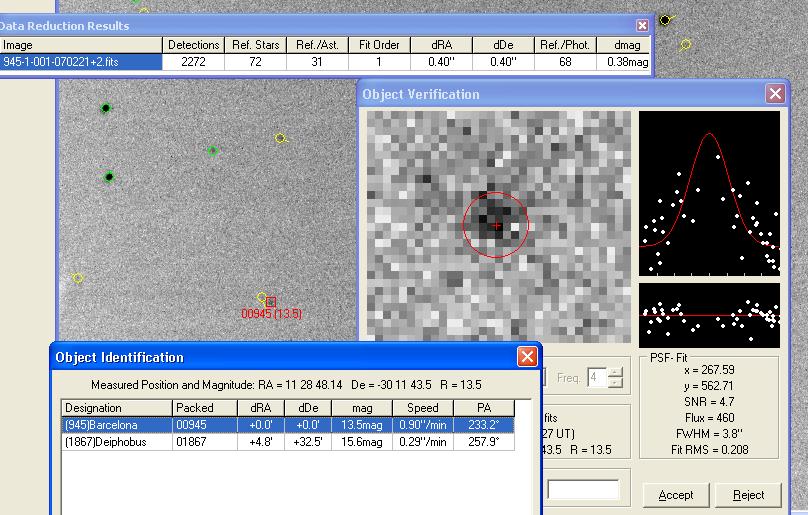Click the Detections value 2272

point(194,62)
